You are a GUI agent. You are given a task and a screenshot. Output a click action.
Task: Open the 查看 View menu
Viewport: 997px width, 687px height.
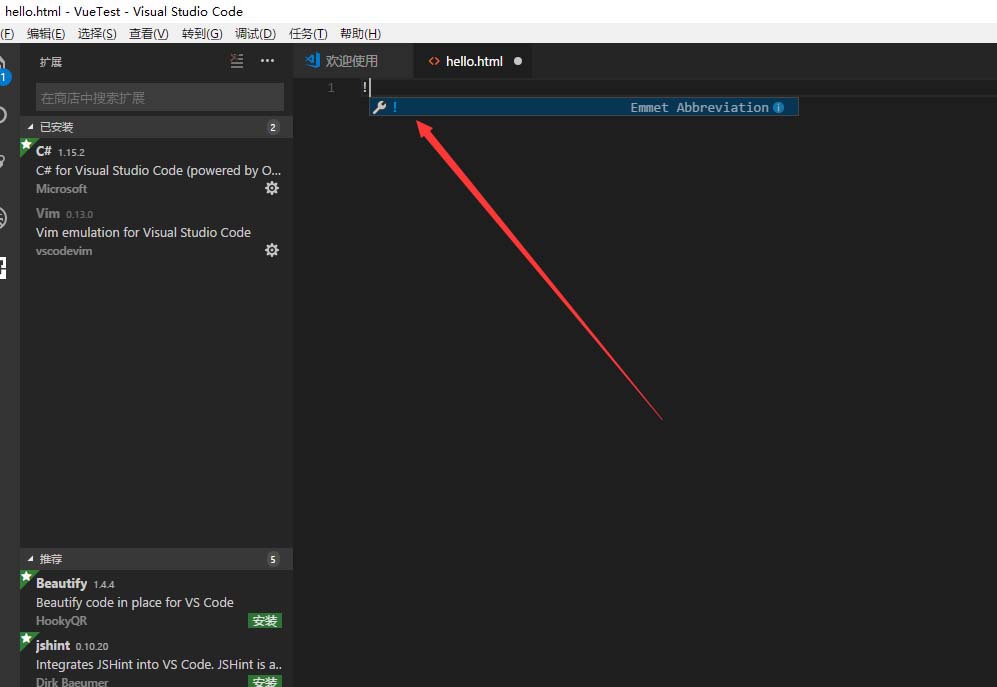[148, 33]
